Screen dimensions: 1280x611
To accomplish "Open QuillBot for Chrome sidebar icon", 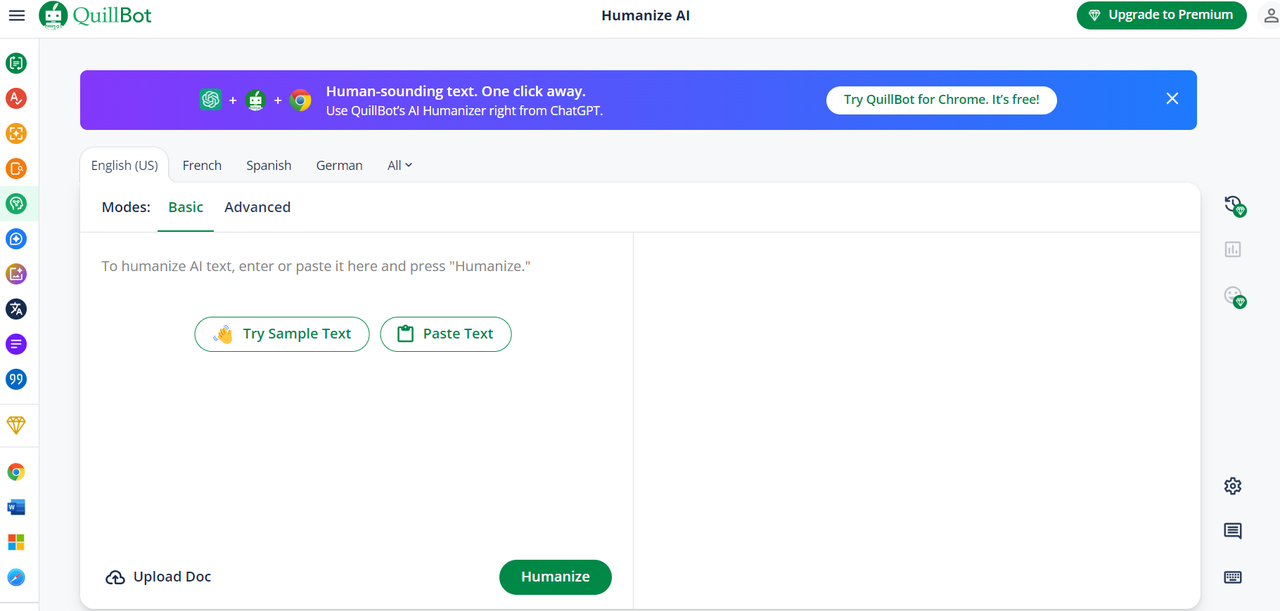I will pos(16,472).
